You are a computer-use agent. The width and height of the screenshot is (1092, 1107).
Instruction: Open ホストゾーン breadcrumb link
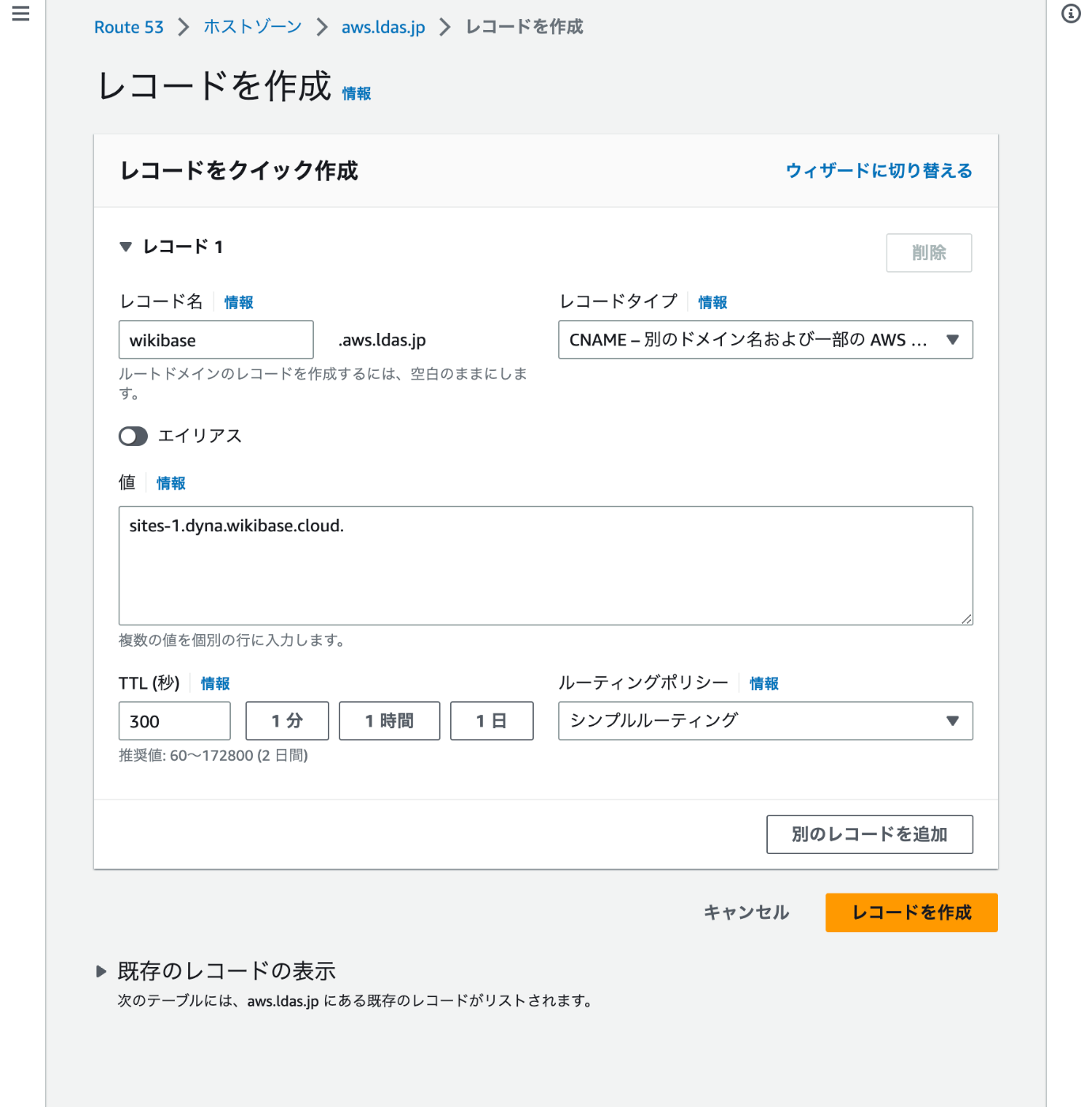pyautogui.click(x=252, y=27)
